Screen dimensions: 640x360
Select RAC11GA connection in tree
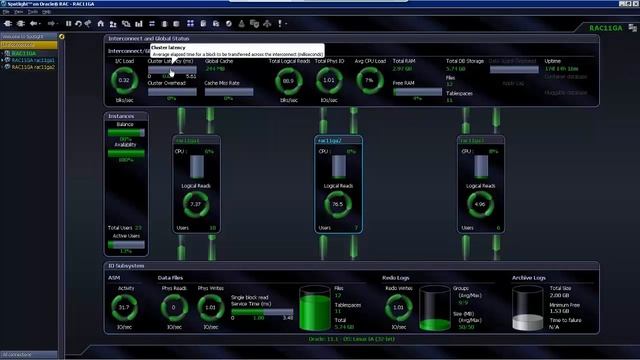(x=23, y=53)
